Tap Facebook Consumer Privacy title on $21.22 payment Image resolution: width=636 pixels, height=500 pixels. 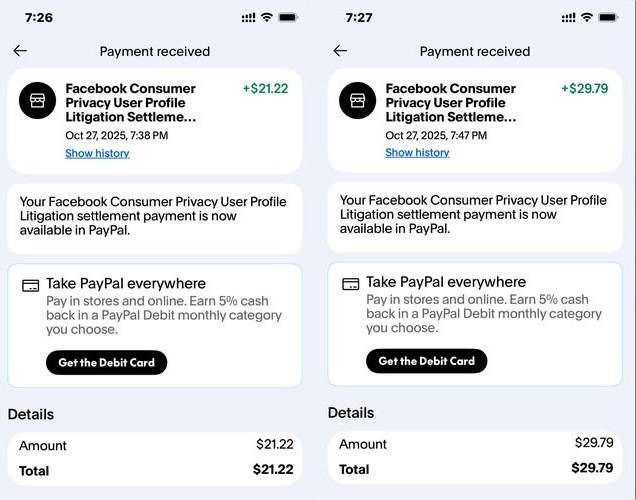coord(130,103)
